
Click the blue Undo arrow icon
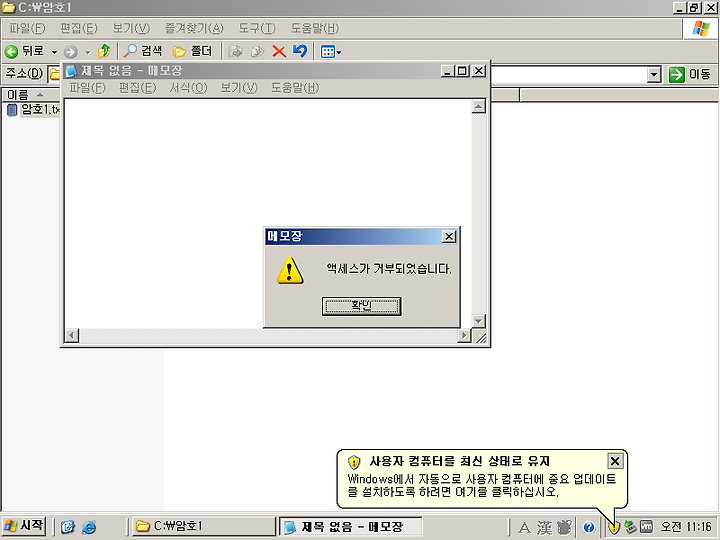click(x=300, y=51)
